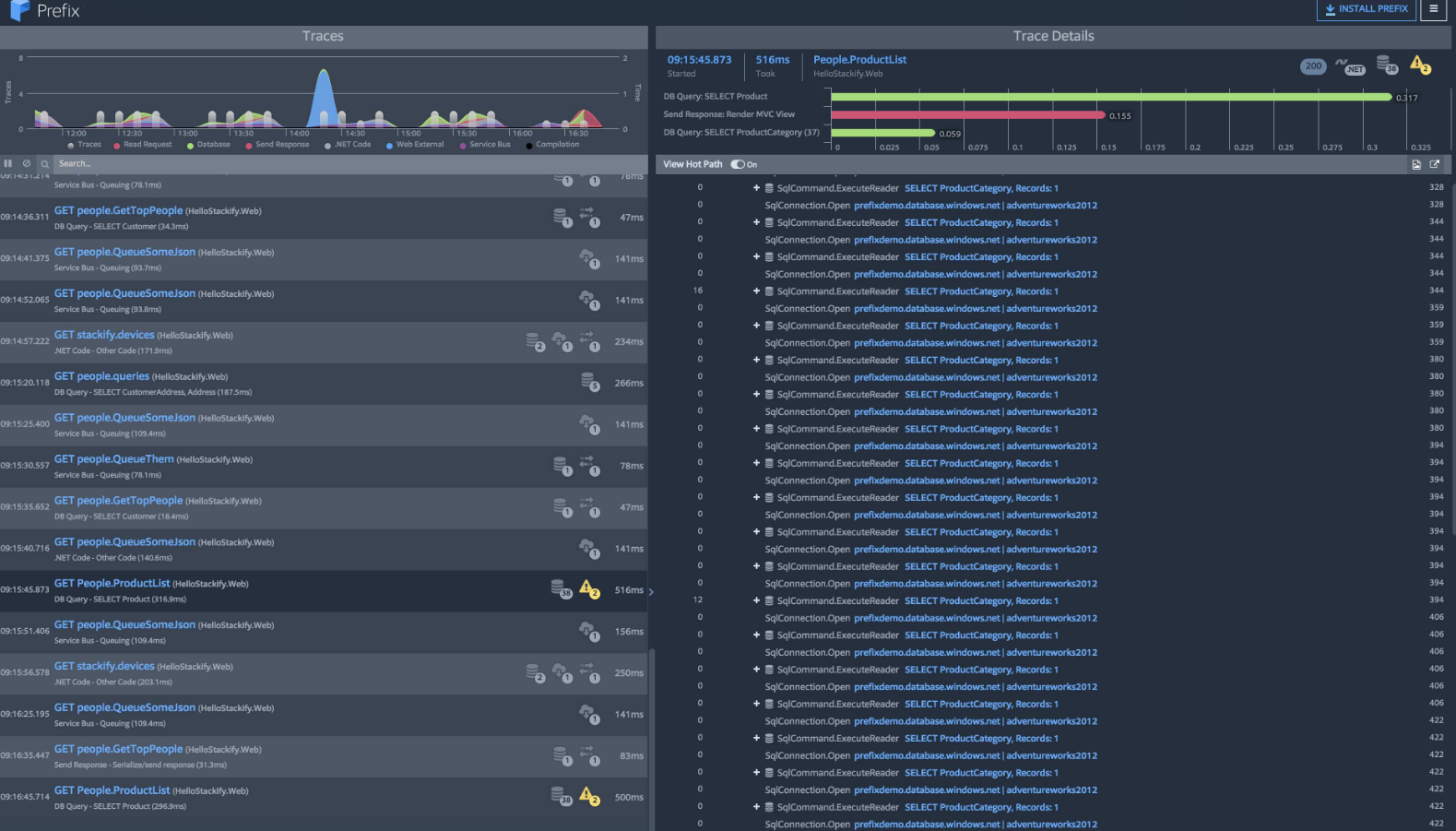Click warning icon on 09:16:45.714 ProductList trace
Screen dimensions: 1456x831
click(x=589, y=796)
